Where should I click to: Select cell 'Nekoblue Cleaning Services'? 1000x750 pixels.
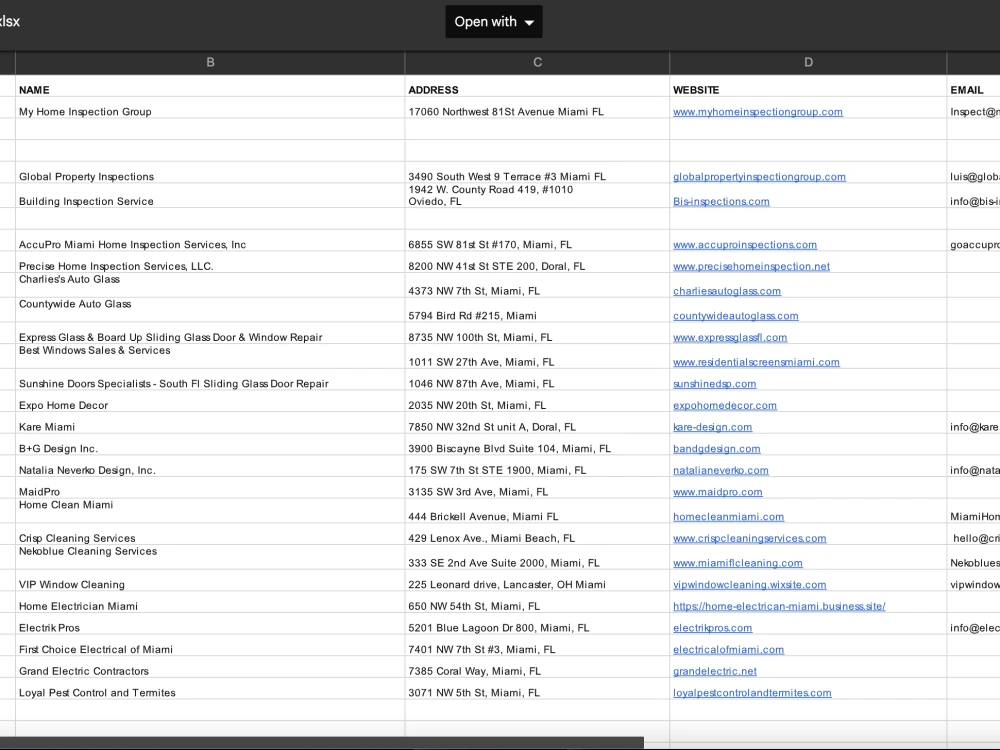[210, 558]
